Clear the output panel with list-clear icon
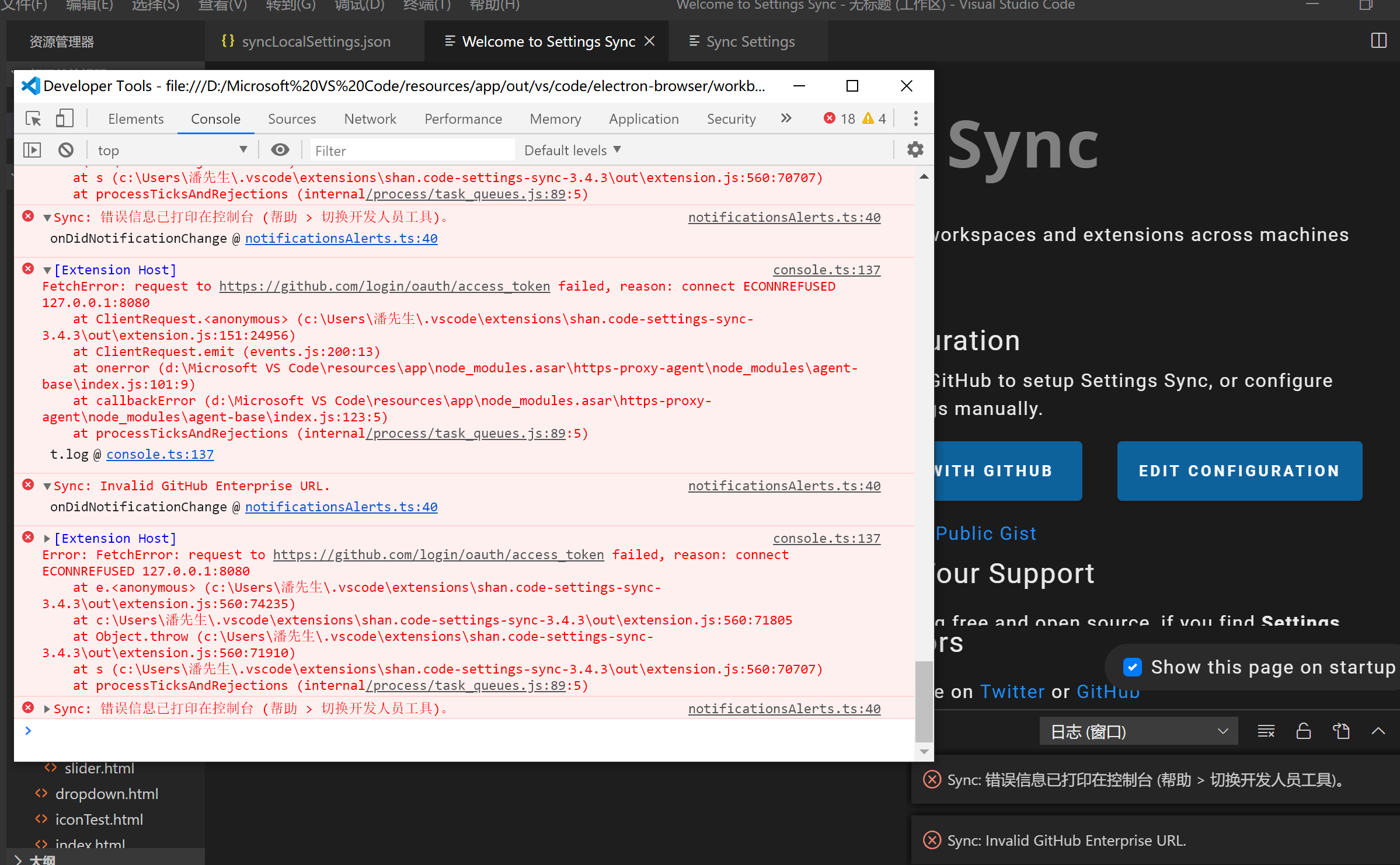 (x=1266, y=731)
